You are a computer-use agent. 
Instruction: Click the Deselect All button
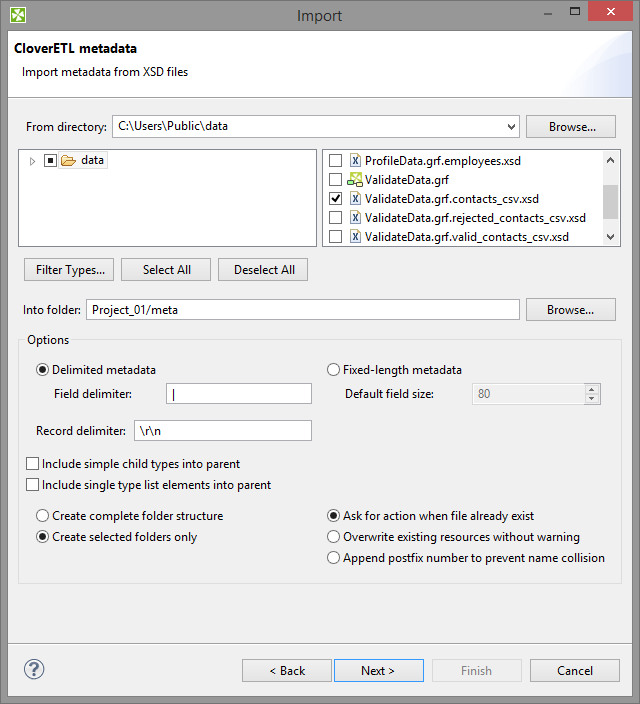click(264, 270)
